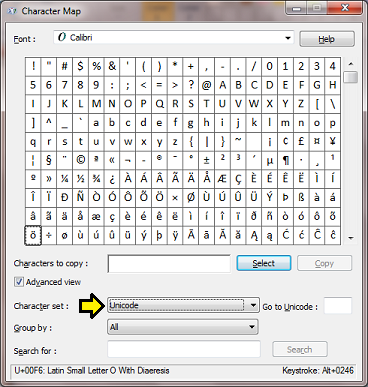Pick the three-quarters ¾ fraction
This screenshot has width=368, height=387.
pyautogui.click(x=96, y=179)
